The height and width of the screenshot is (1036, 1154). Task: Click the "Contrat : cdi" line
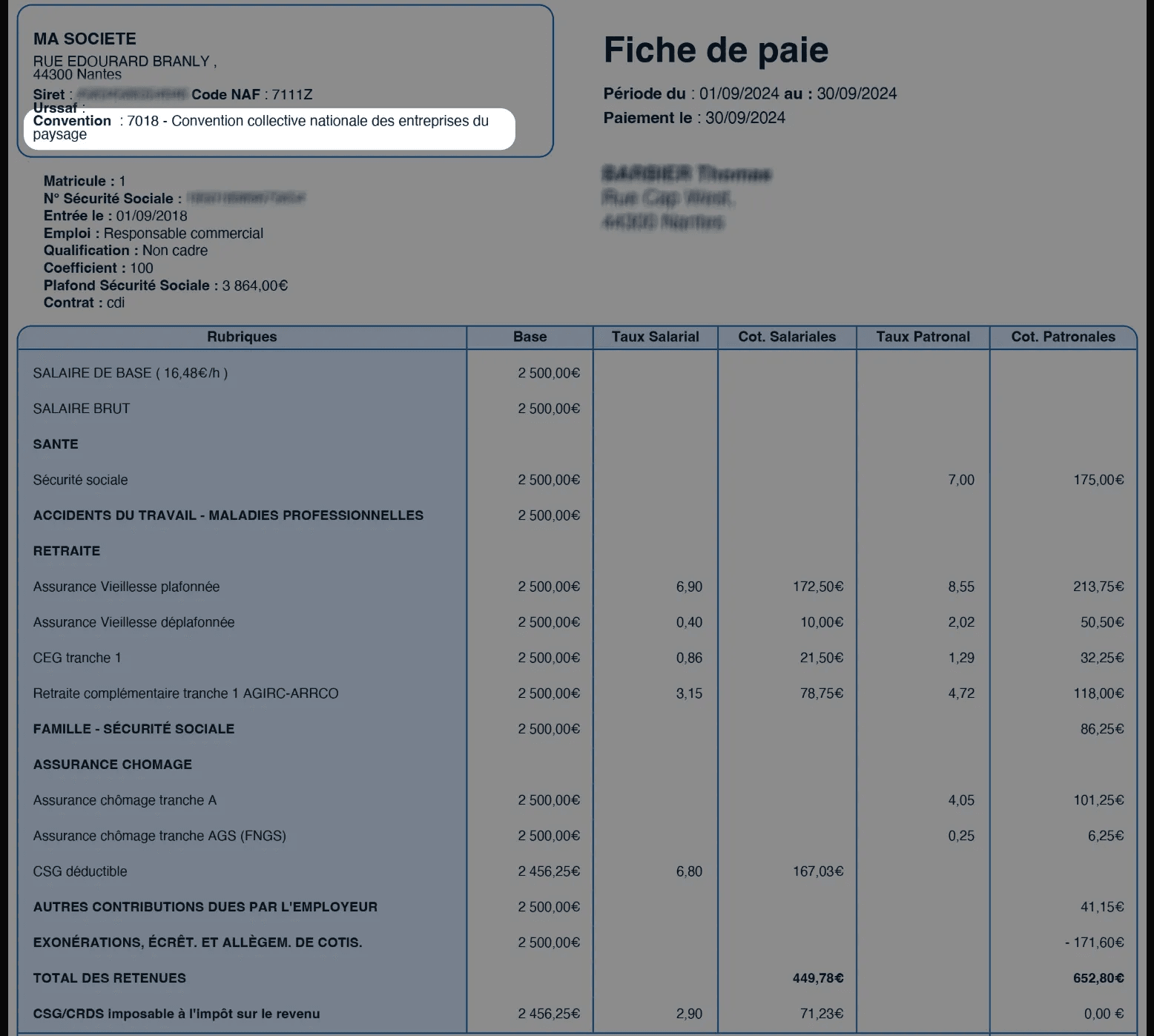pyautogui.click(x=85, y=303)
